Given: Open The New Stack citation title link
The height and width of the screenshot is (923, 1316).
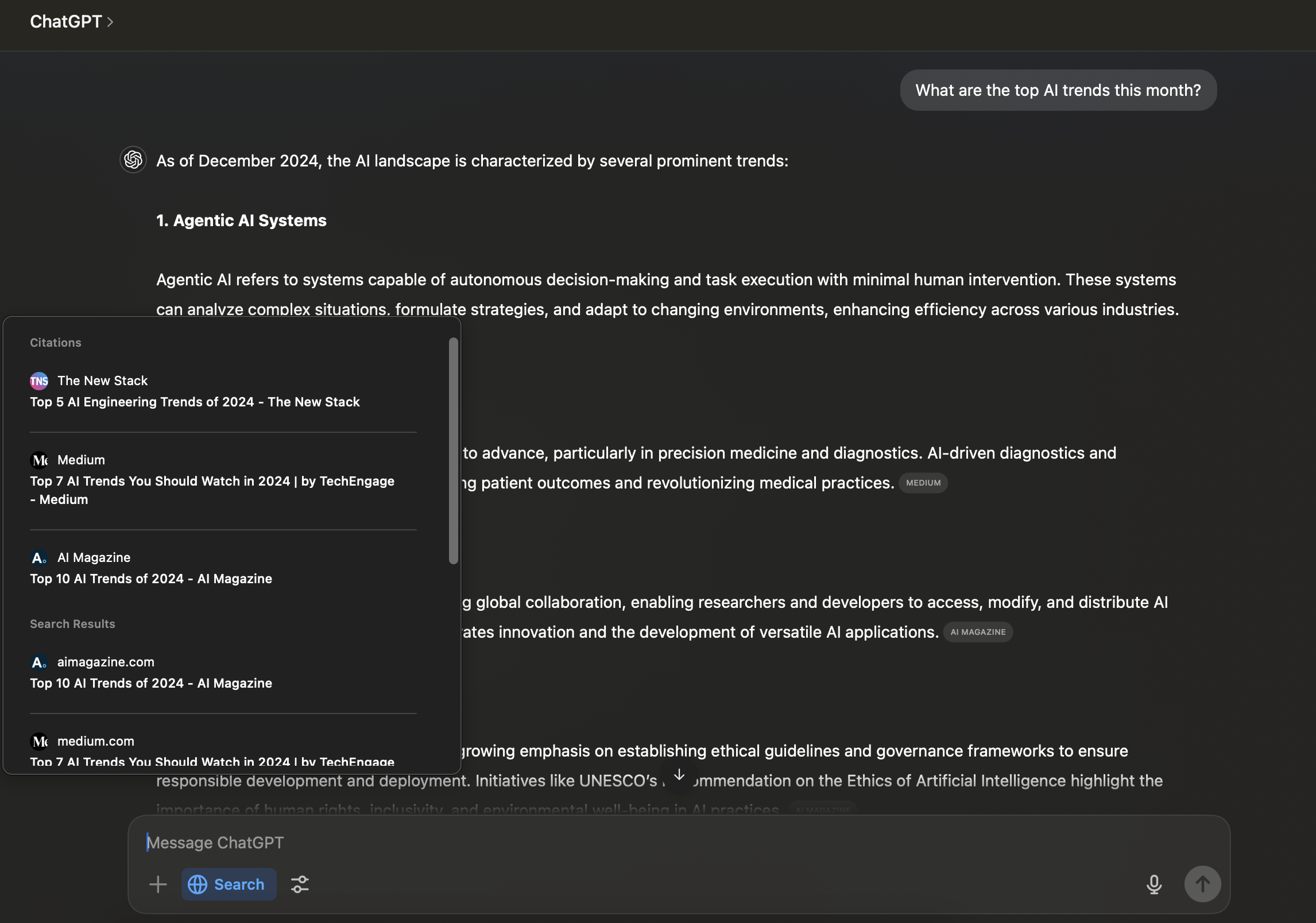Looking at the screenshot, I should tap(195, 402).
